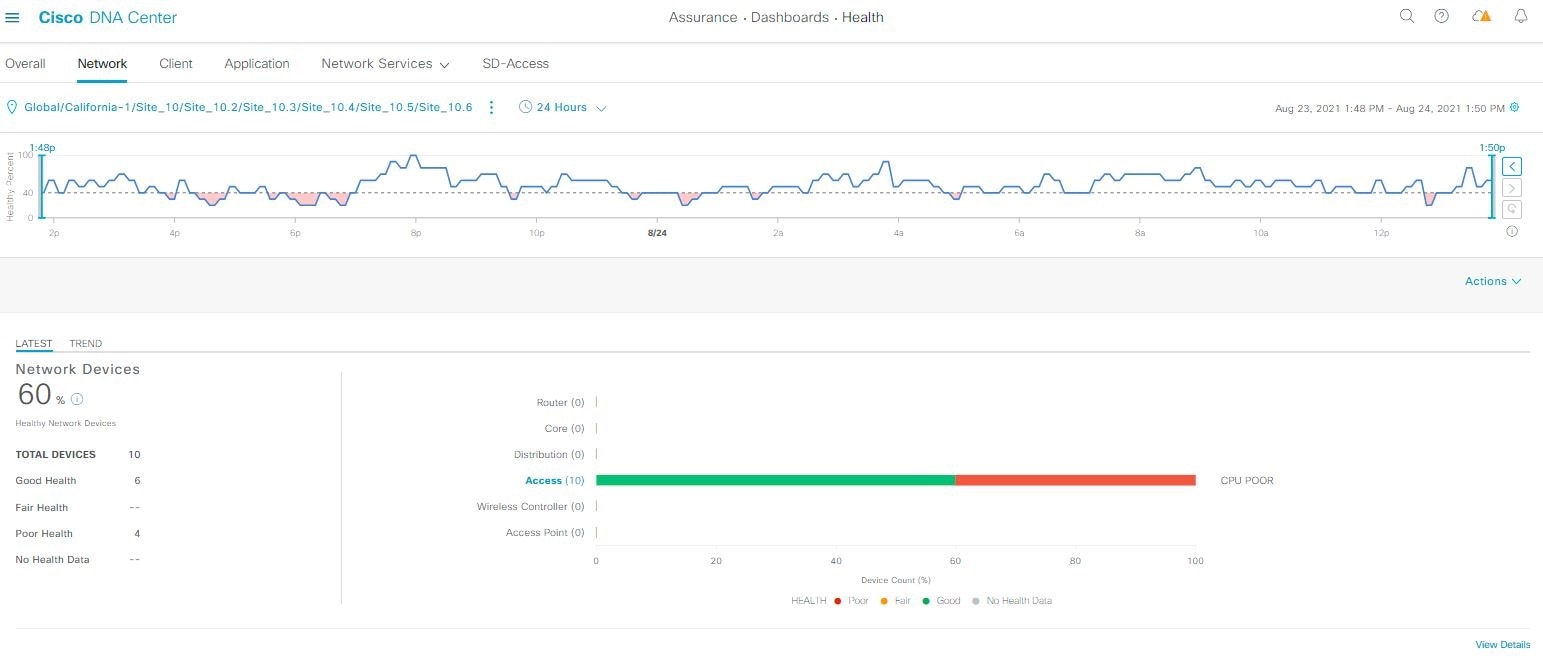Click the site location pin icon
Viewport: 1543px width, 658px height.
pyautogui.click(x=13, y=107)
